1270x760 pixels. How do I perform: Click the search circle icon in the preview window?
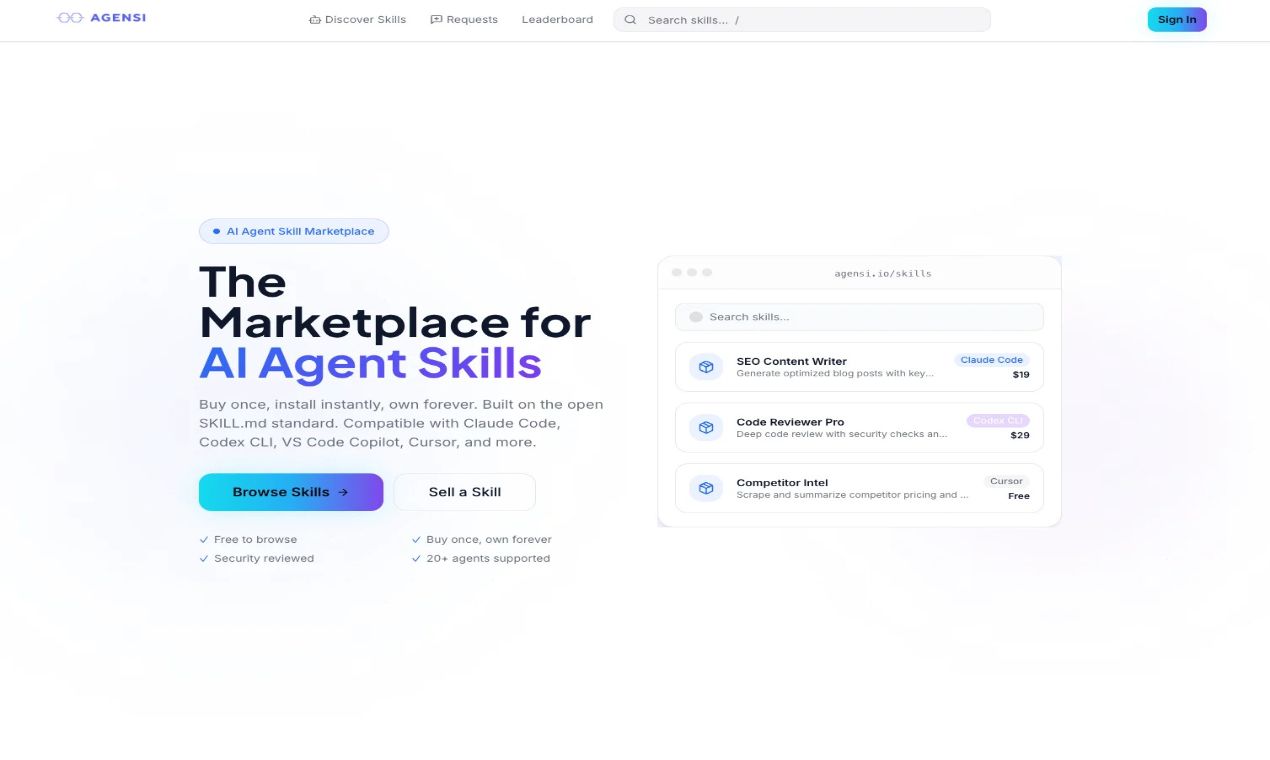(695, 317)
